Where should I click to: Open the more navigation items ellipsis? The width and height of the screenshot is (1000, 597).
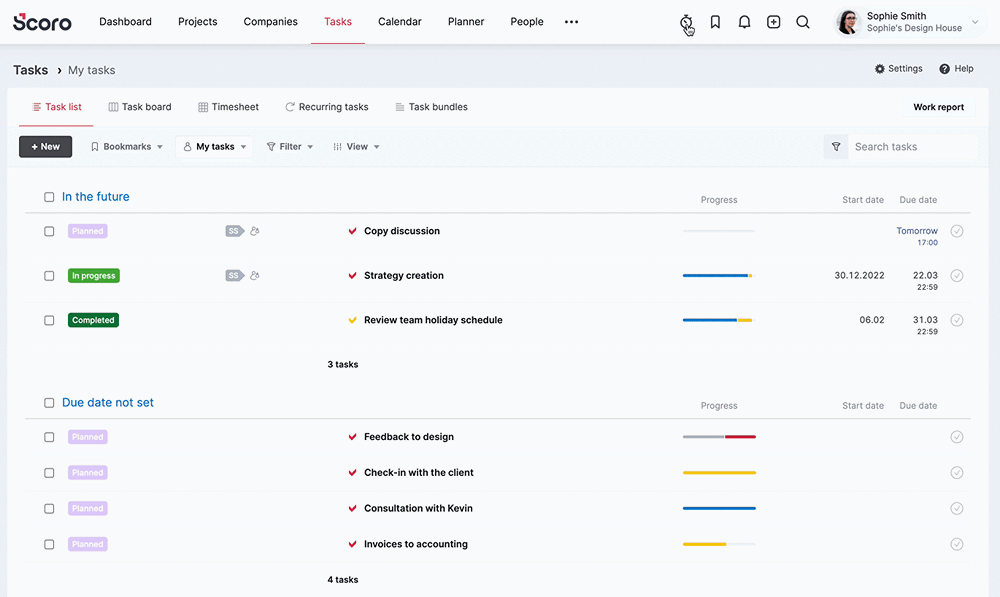(571, 22)
